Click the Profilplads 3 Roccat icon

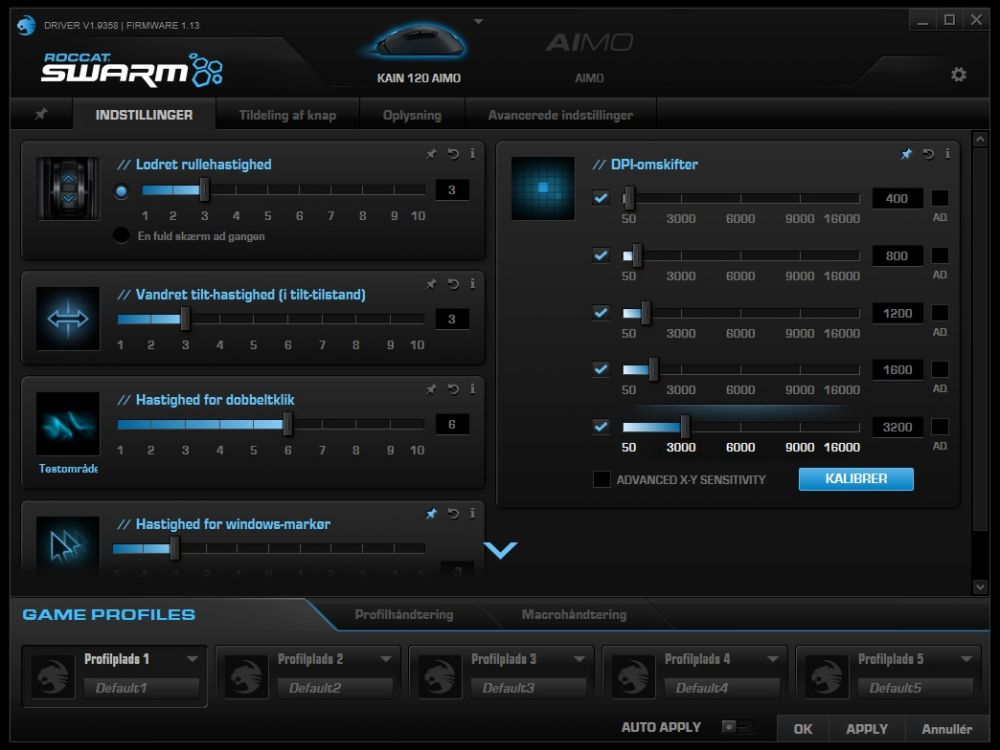coord(439,677)
